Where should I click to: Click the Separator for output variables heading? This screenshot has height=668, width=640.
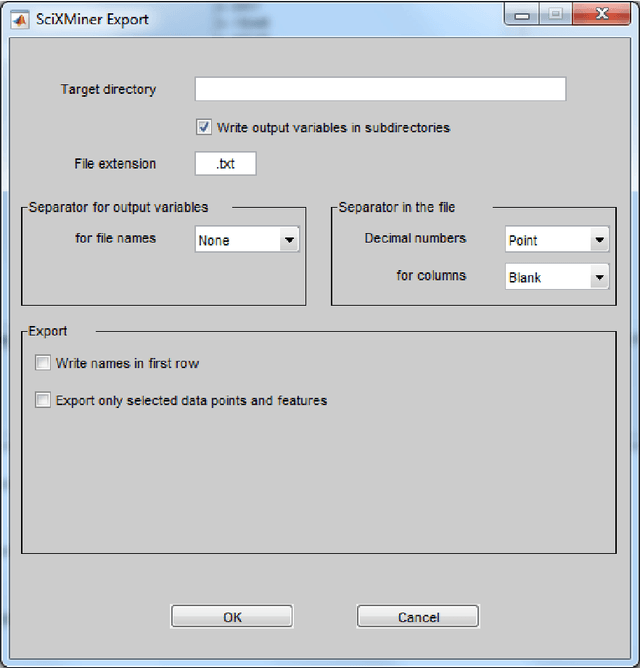click(118, 207)
